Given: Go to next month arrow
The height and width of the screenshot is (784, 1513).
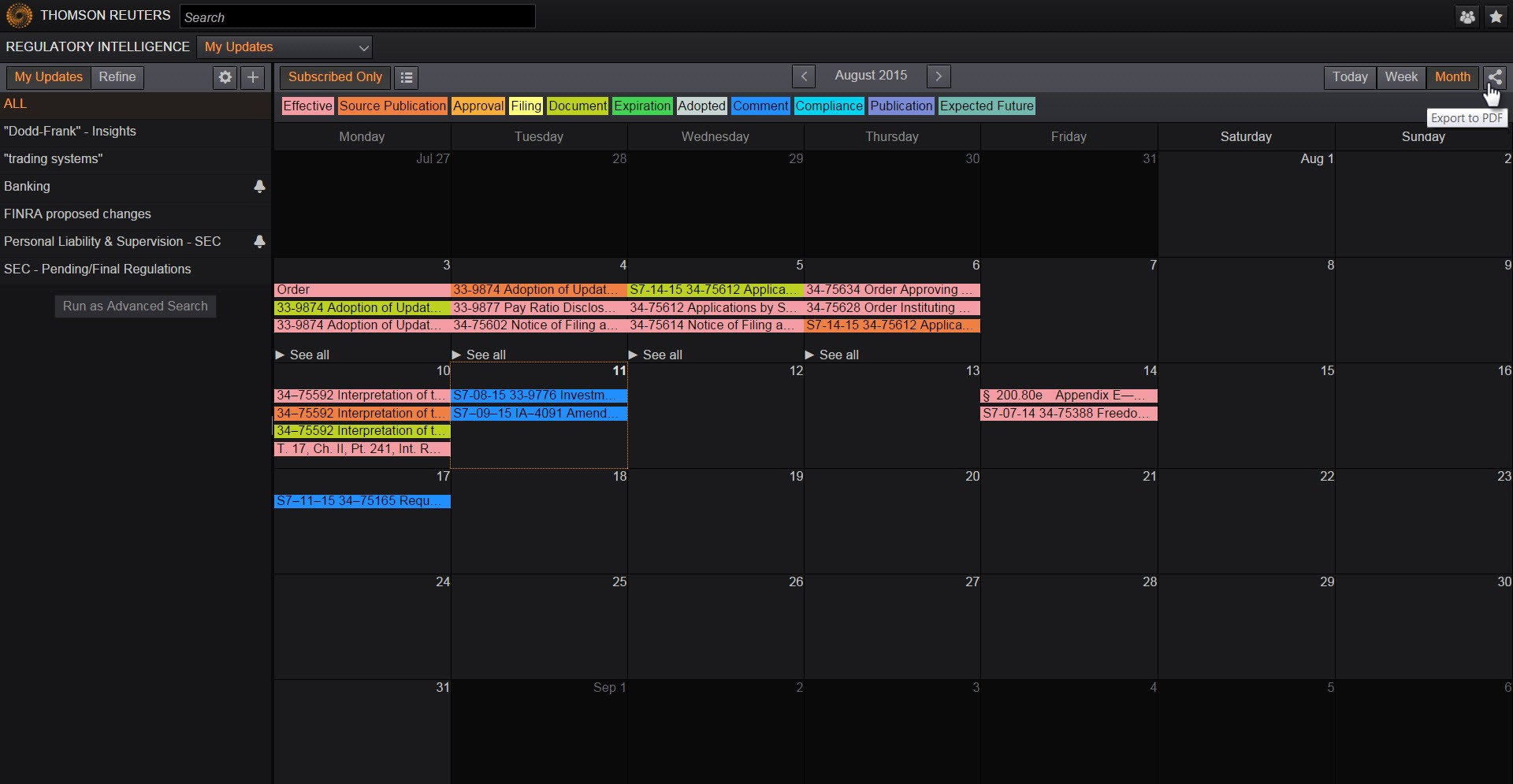Looking at the screenshot, I should 939,76.
